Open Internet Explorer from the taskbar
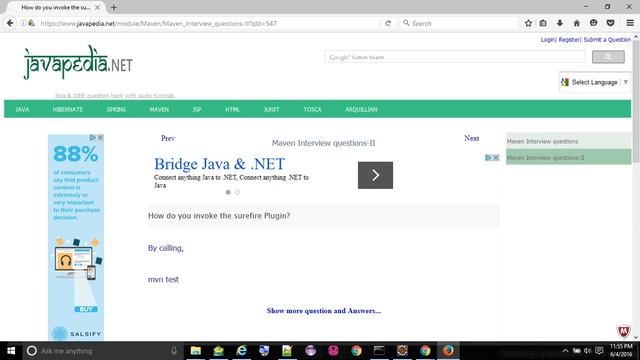This screenshot has width=640, height=360. pos(241,351)
